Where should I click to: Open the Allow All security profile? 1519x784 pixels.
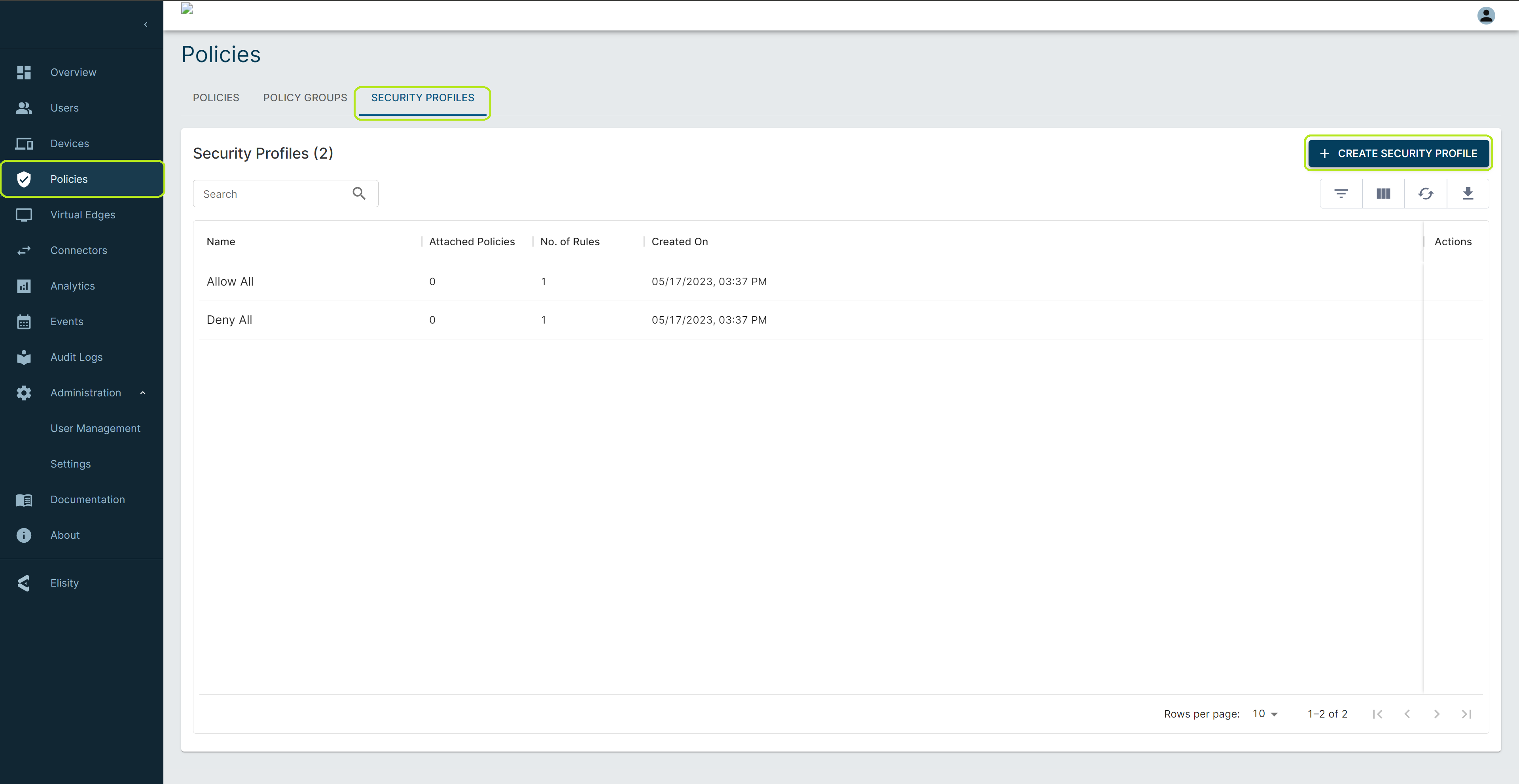click(230, 282)
